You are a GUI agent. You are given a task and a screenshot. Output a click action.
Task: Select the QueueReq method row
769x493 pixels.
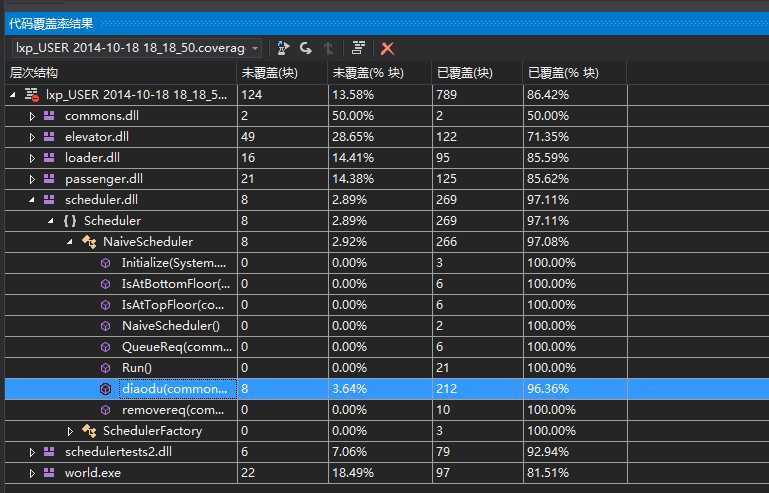(387, 347)
